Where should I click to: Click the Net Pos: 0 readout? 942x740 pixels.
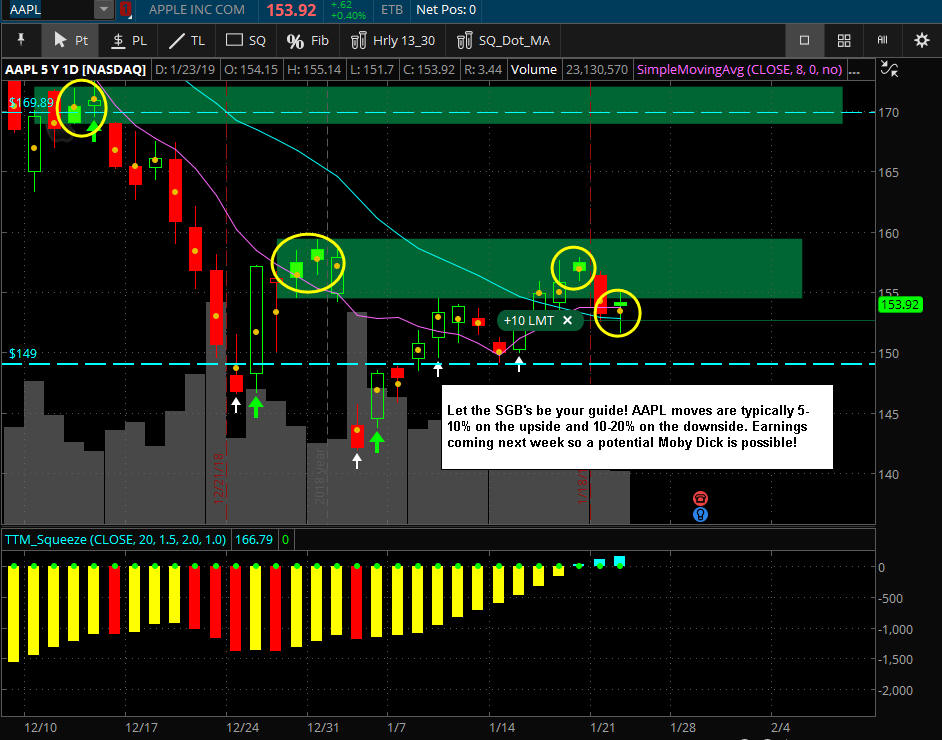[x=446, y=10]
